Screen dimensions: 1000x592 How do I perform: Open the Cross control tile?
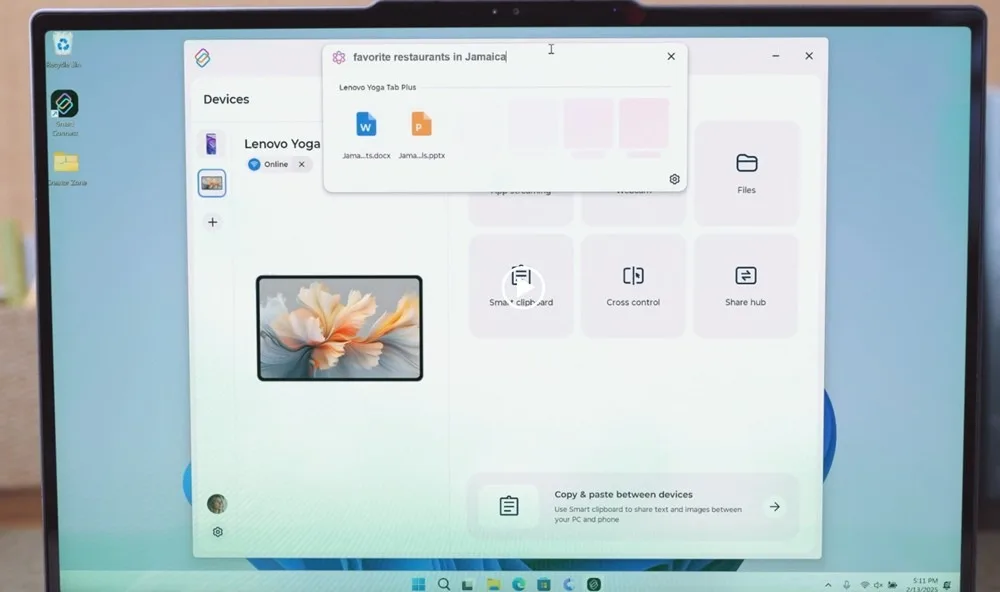tap(633, 285)
